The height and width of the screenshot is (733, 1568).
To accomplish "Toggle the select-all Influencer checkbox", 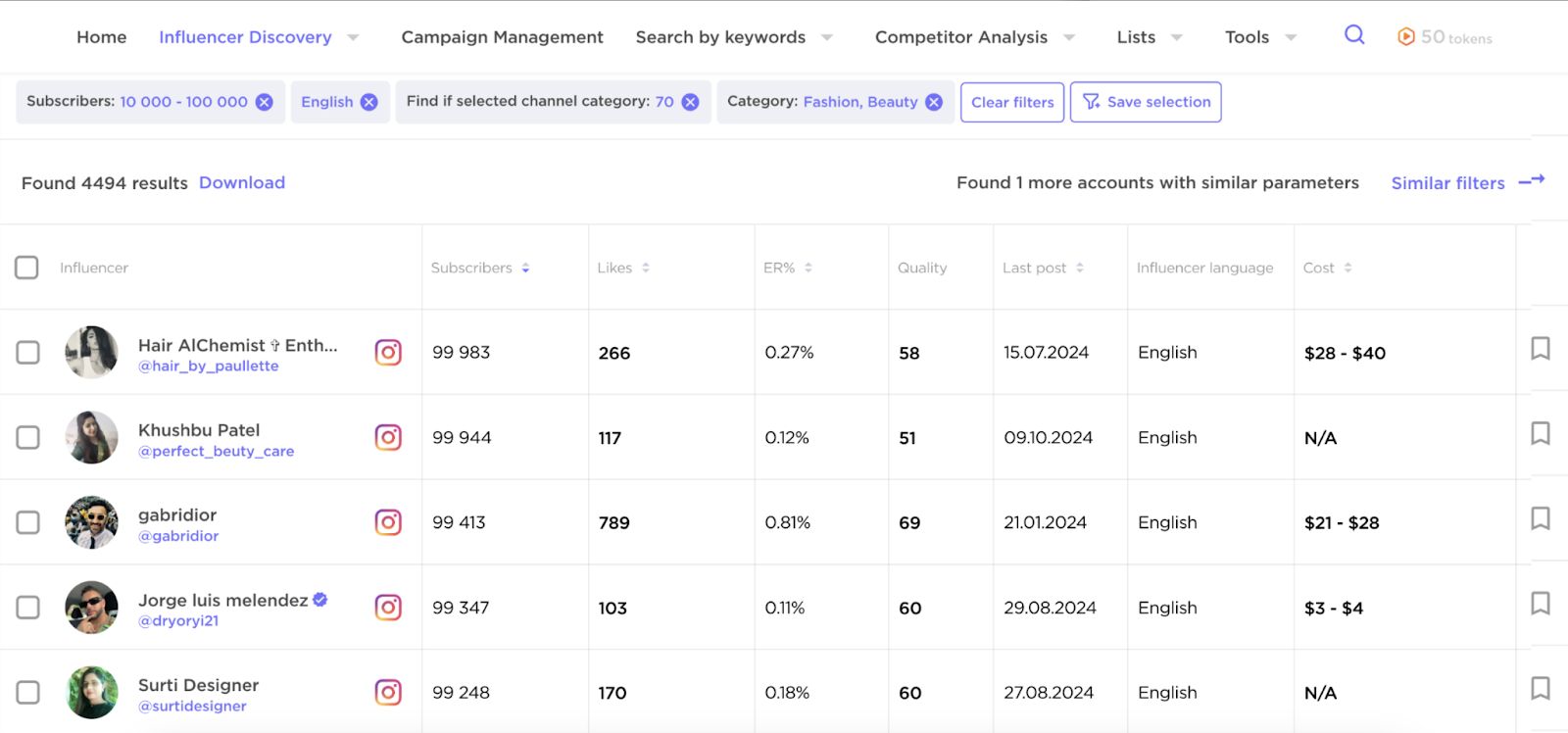I will [x=26, y=268].
